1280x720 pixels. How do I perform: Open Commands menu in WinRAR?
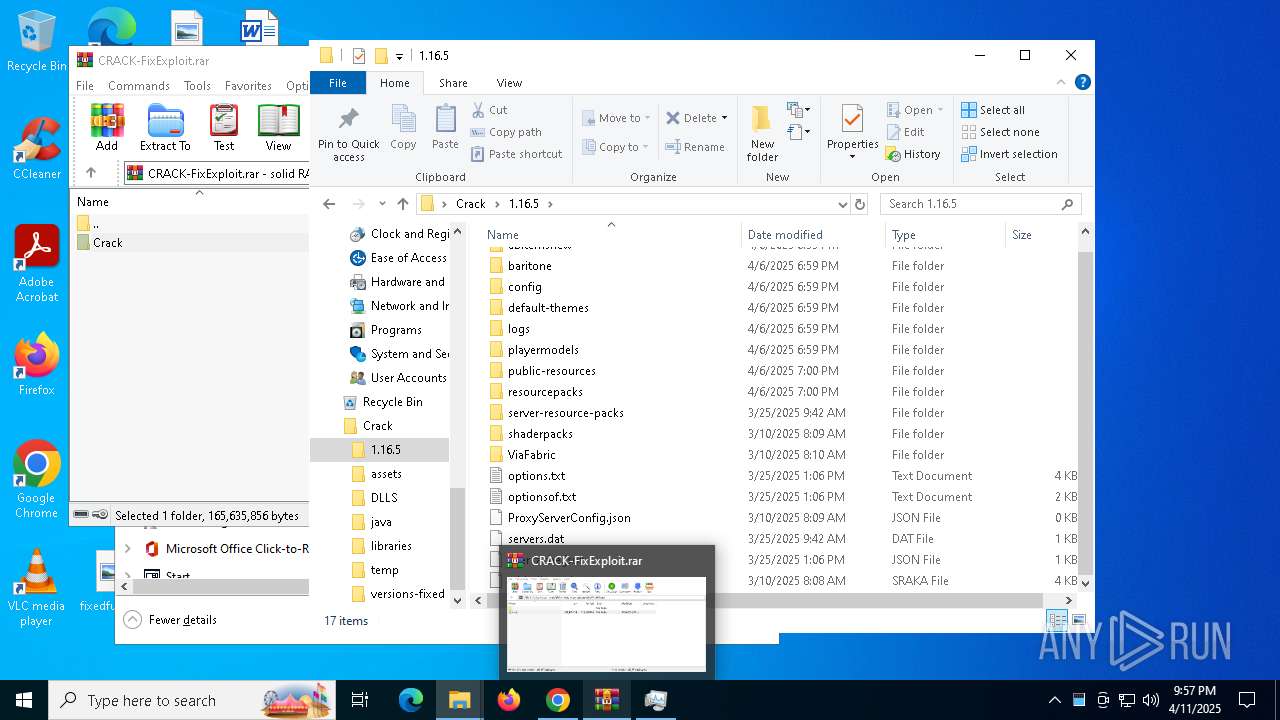click(x=139, y=86)
